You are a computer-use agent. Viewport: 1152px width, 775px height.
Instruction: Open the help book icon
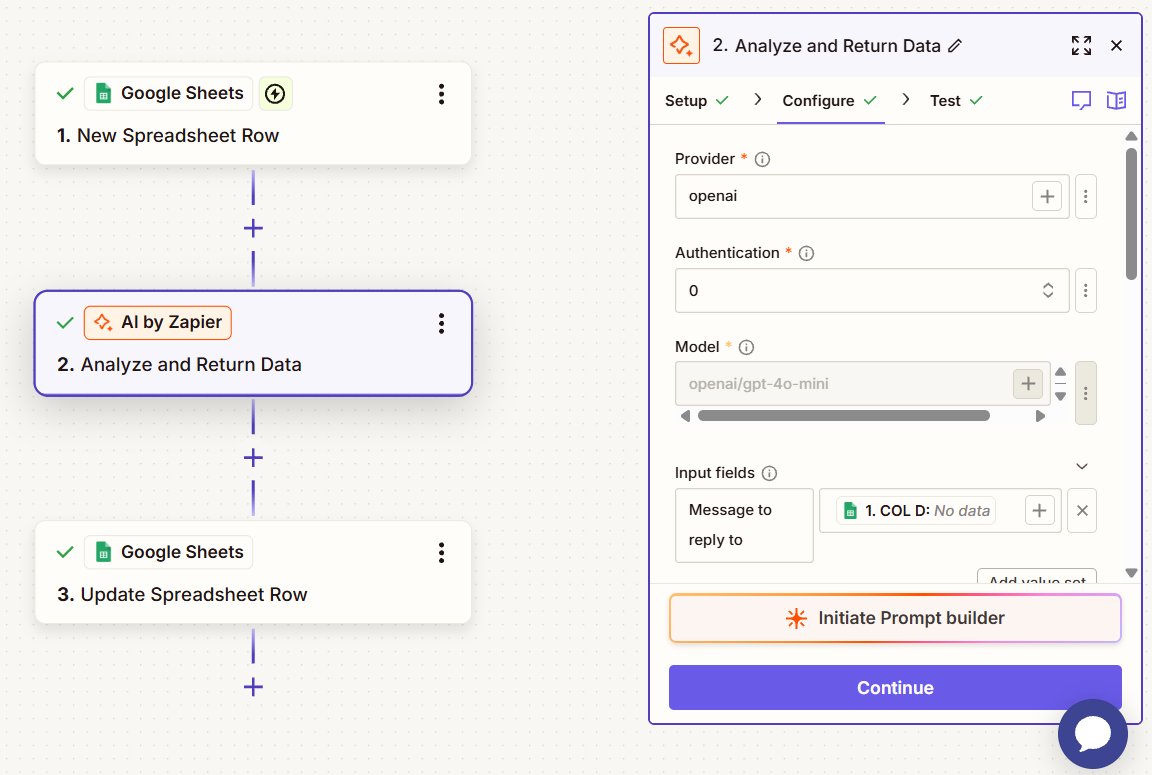pyautogui.click(x=1117, y=101)
